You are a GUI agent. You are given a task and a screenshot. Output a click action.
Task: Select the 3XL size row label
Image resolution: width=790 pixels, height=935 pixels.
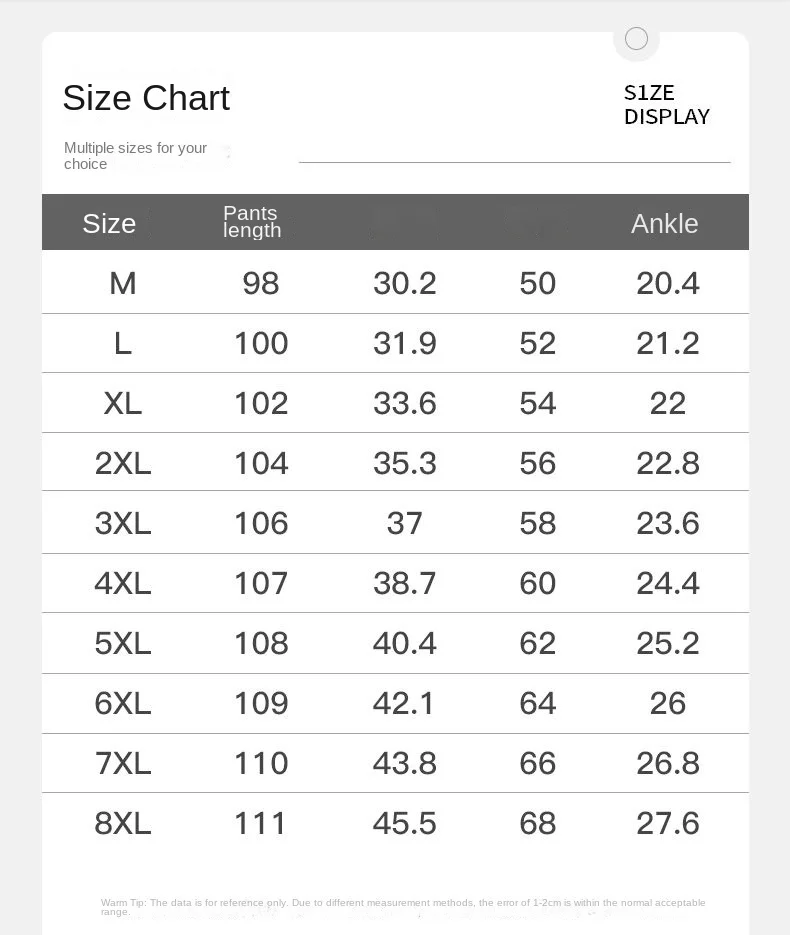click(x=123, y=523)
